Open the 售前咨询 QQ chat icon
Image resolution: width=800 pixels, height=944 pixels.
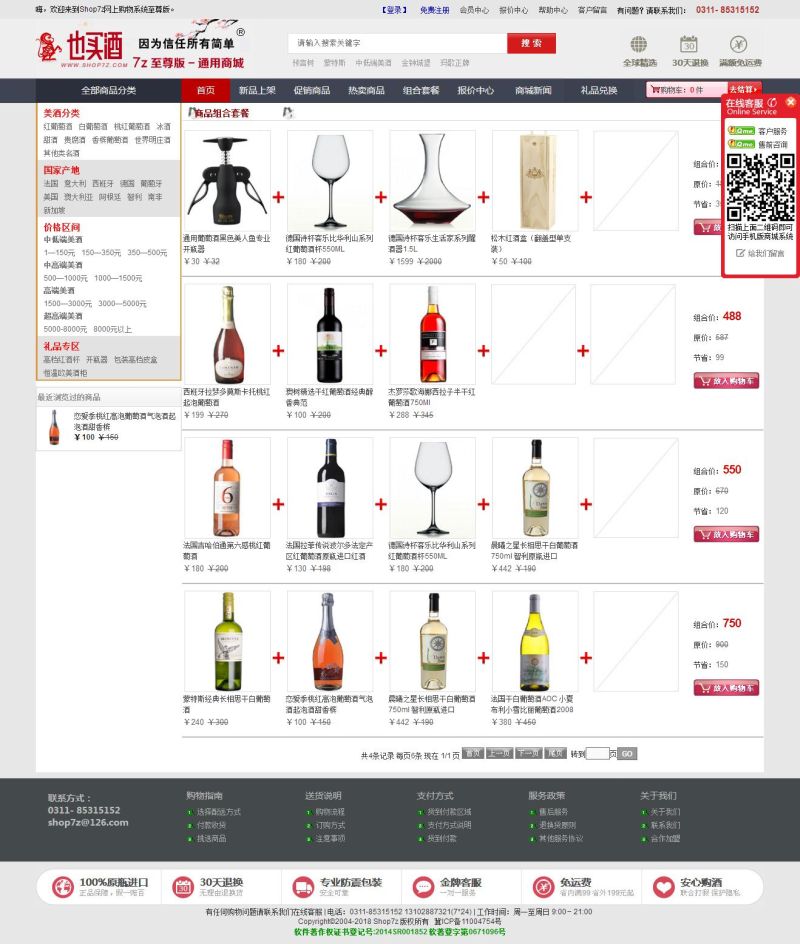(741, 144)
